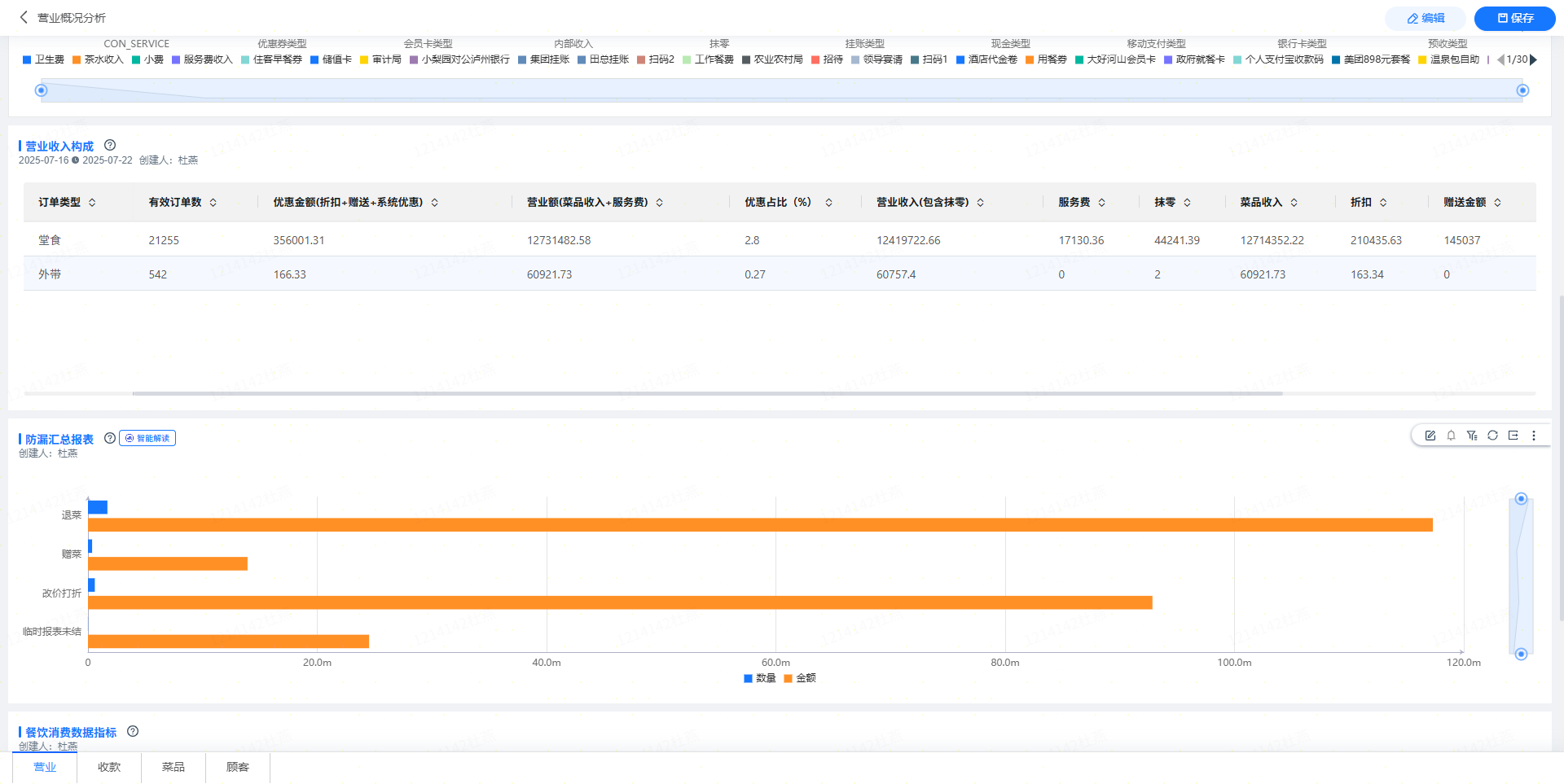
Task: Go to next legend page
Action: tap(1534, 59)
